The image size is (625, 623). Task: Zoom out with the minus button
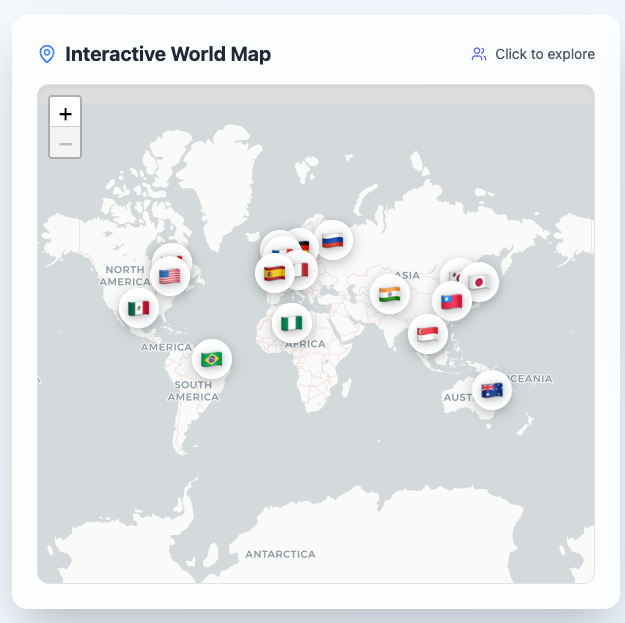click(x=65, y=143)
